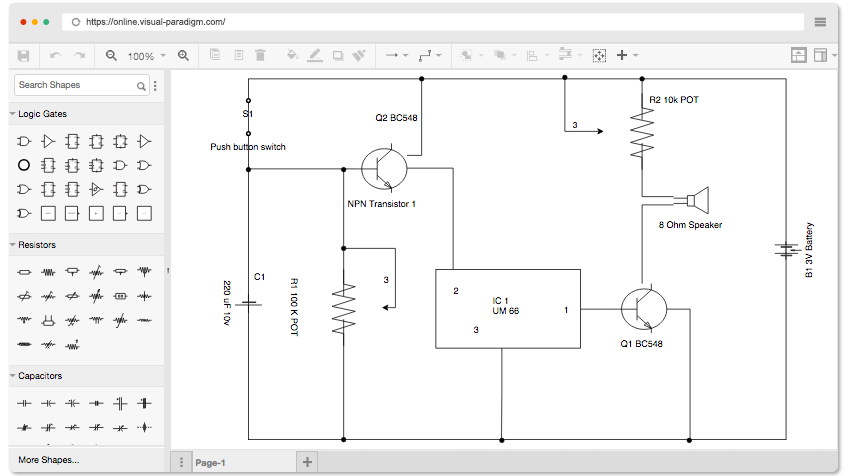Select the R1 resistor zigzag symbol
Screen dimensions: 848x476
343,307
